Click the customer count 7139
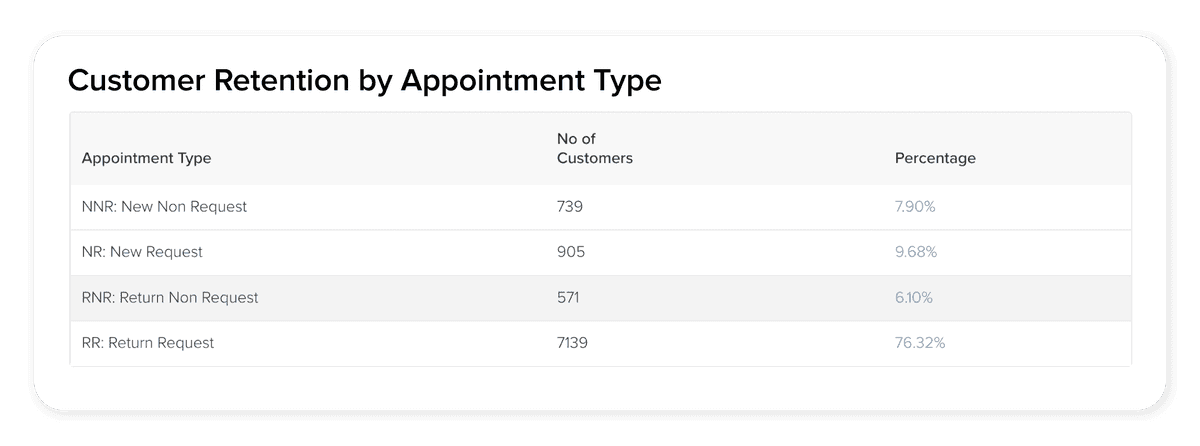The width and height of the screenshot is (1200, 446). [x=574, y=343]
